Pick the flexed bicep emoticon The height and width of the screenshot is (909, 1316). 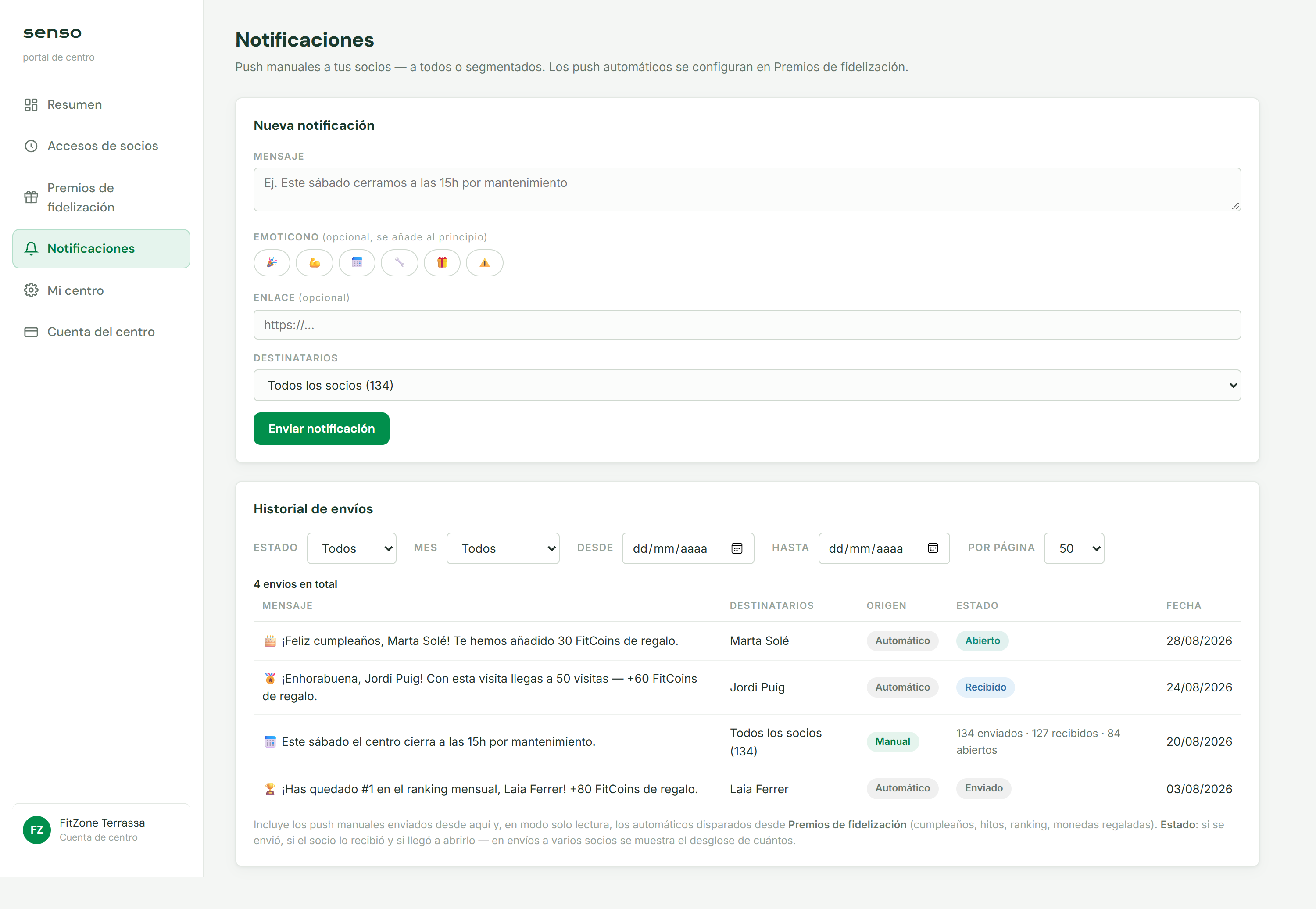[315, 262]
